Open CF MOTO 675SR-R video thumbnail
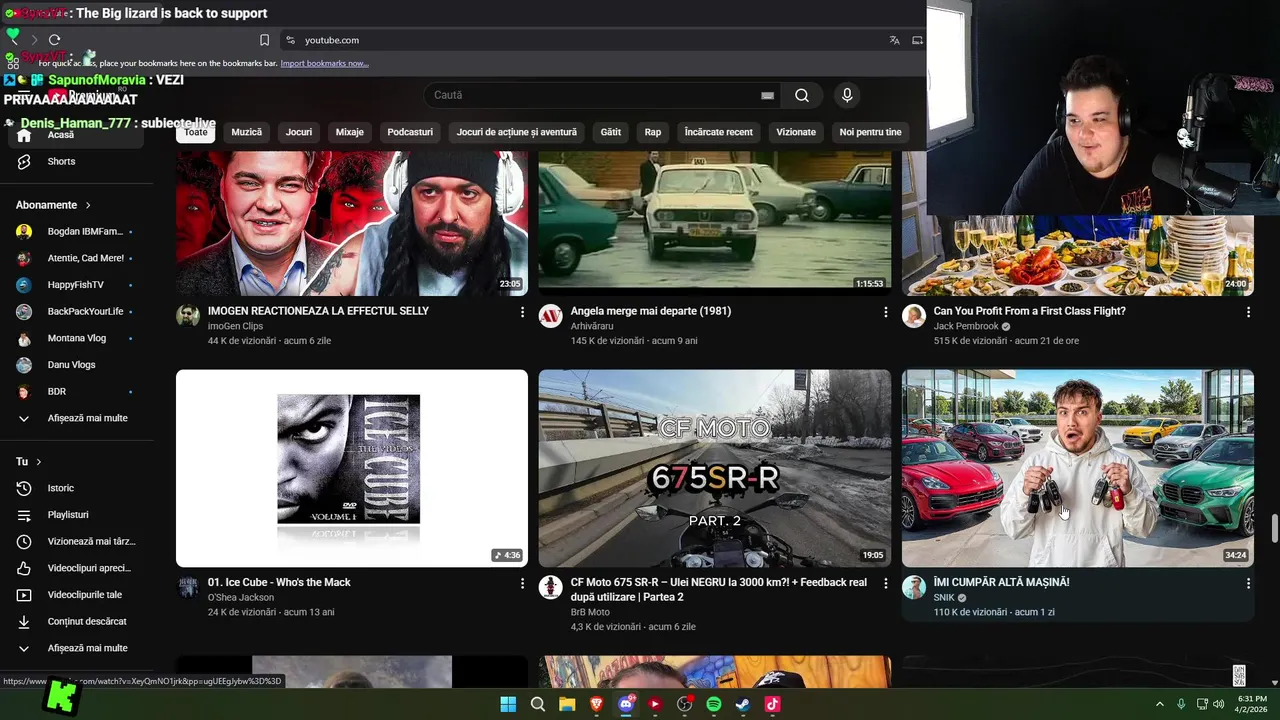Image resolution: width=1280 pixels, height=720 pixels. 715,468
